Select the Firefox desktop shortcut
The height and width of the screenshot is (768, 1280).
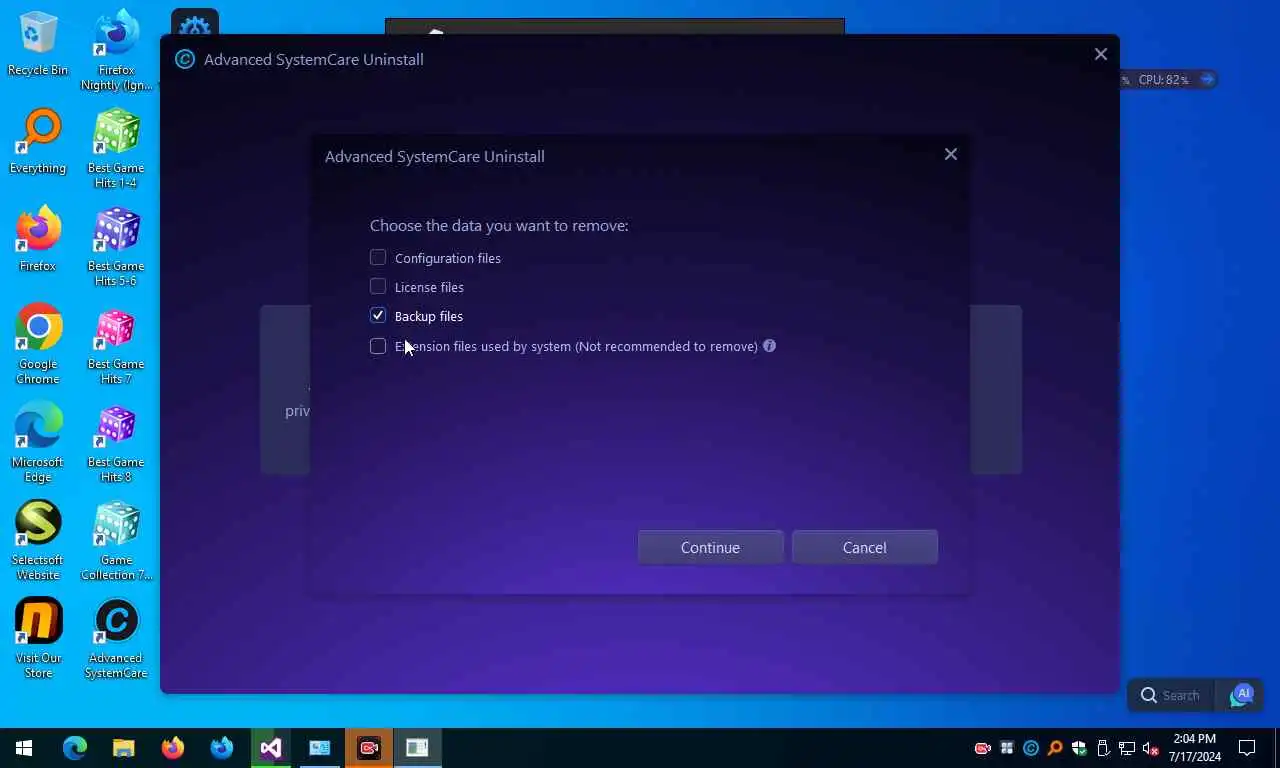click(38, 239)
